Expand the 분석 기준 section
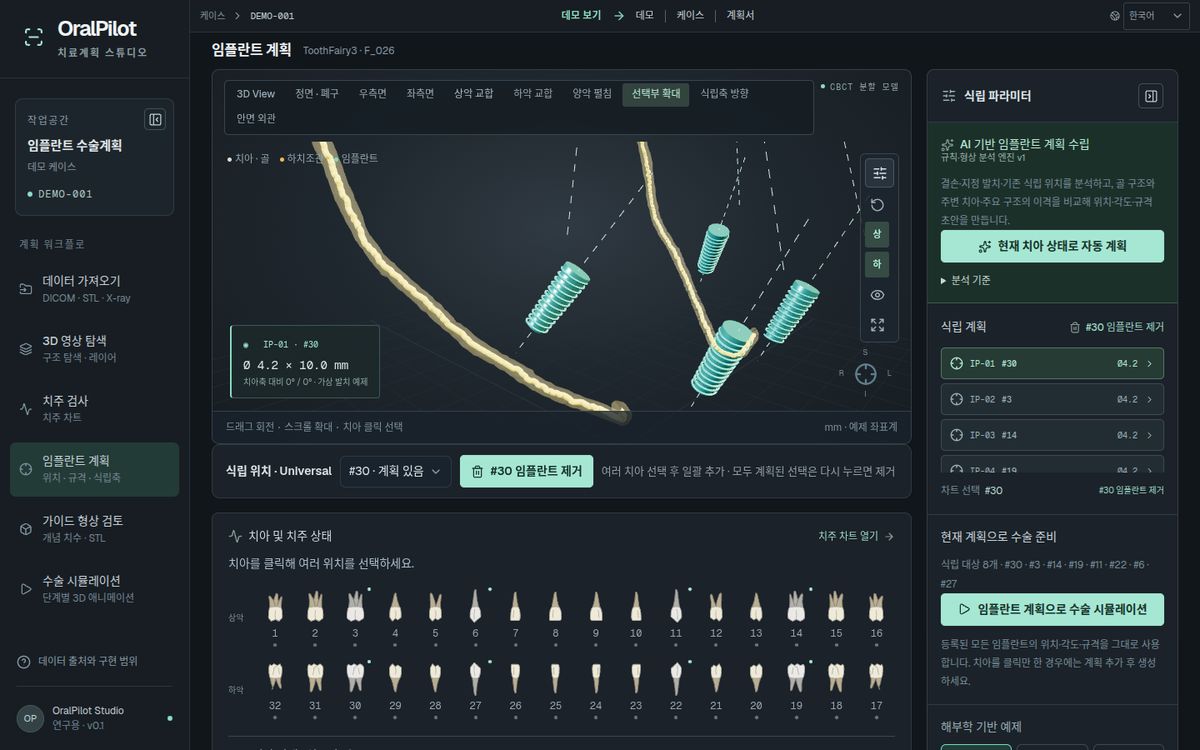This screenshot has width=1200, height=750. tap(966, 280)
